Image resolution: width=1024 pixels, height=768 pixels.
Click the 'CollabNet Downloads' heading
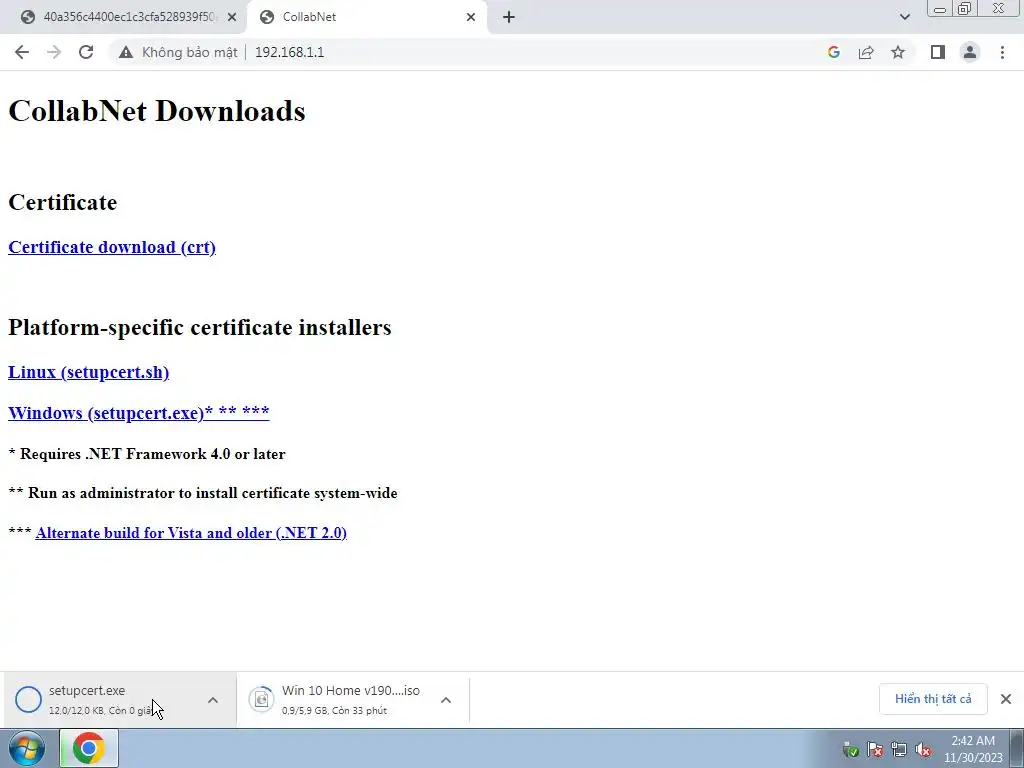(157, 110)
